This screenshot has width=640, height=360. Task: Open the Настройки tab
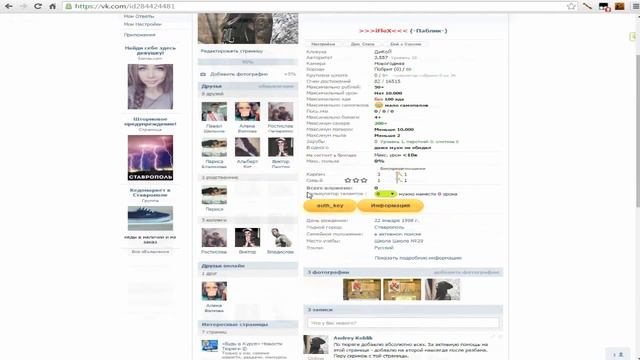[323, 44]
